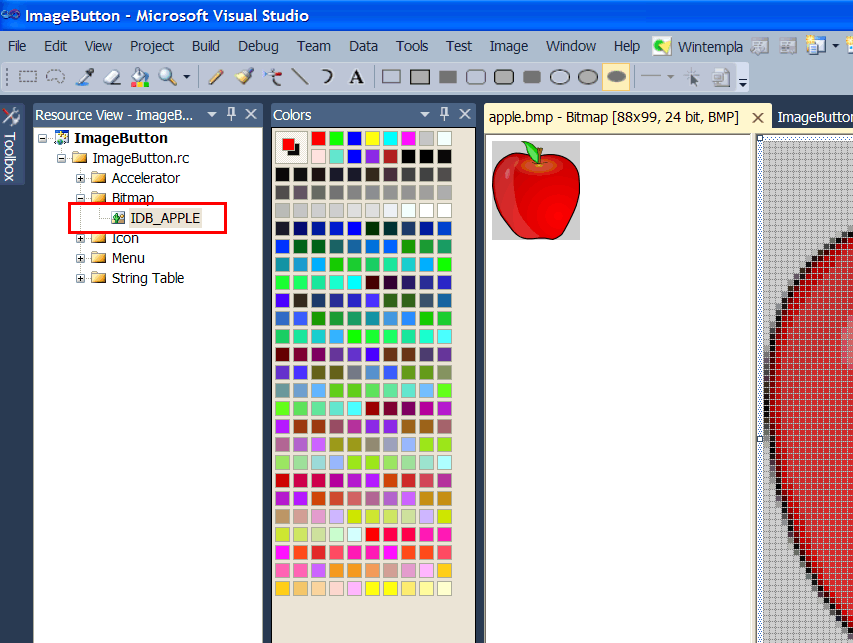The height and width of the screenshot is (643, 853).
Task: Select the Outlined Filled Rounded Rectangle tool
Action: pyautogui.click(x=504, y=77)
